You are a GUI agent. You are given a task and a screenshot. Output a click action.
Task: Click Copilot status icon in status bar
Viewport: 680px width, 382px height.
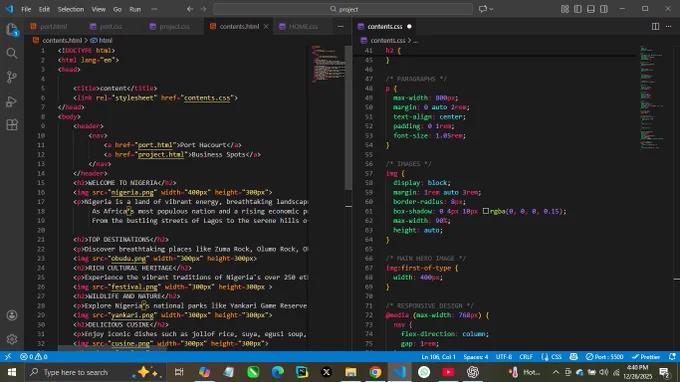573,357
